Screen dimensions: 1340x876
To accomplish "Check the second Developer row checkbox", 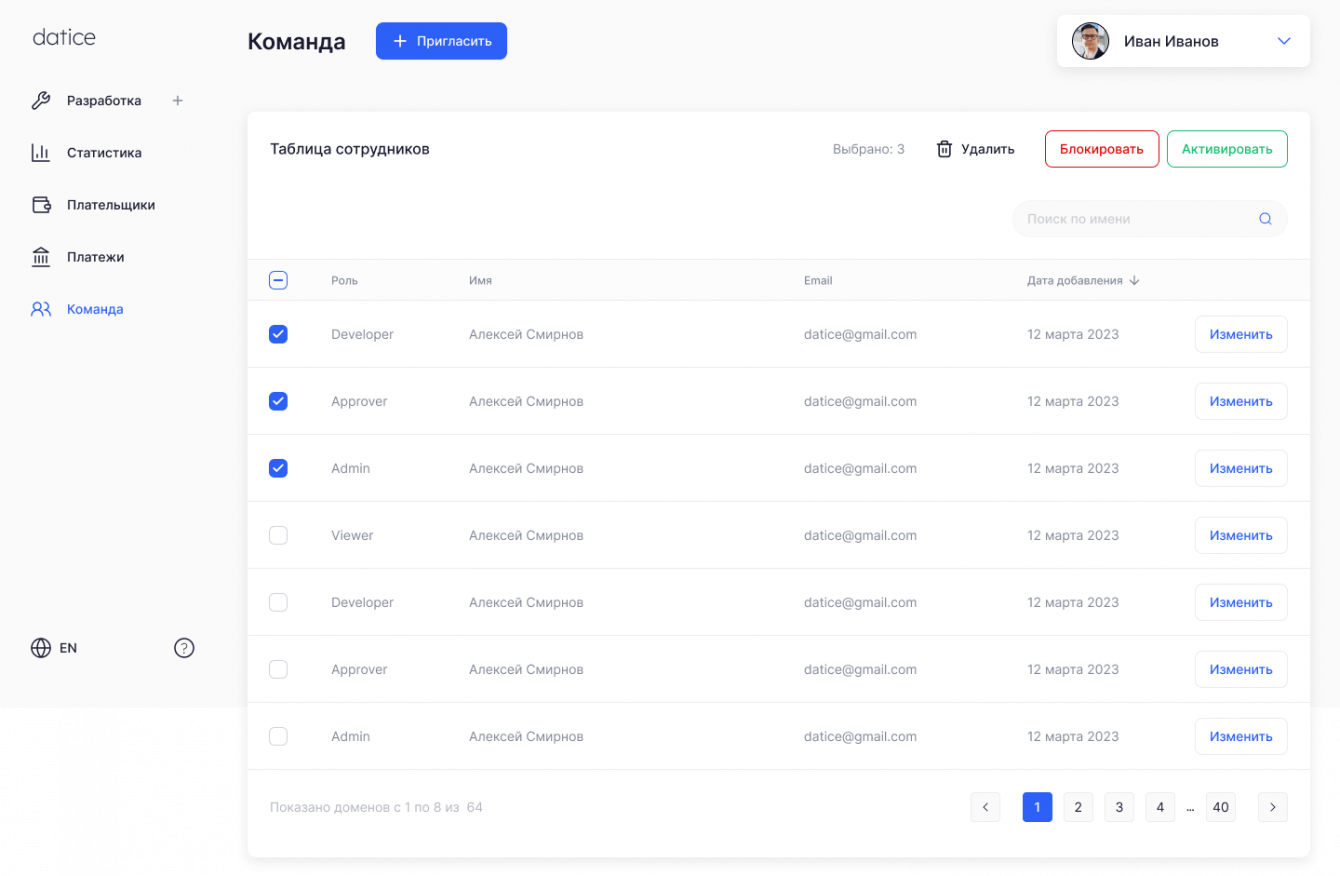I will tap(279, 602).
